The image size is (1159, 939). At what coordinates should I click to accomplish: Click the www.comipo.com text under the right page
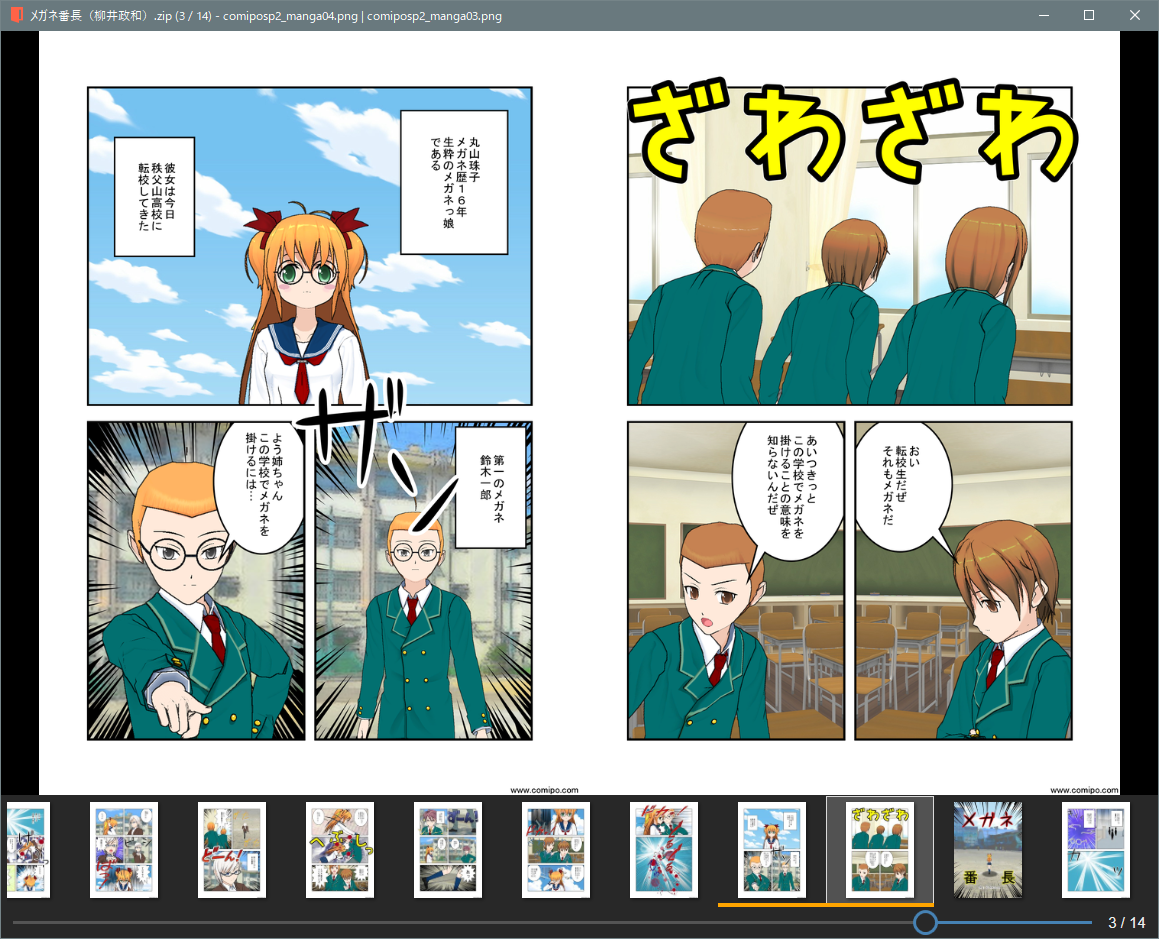pyautogui.click(x=1084, y=790)
